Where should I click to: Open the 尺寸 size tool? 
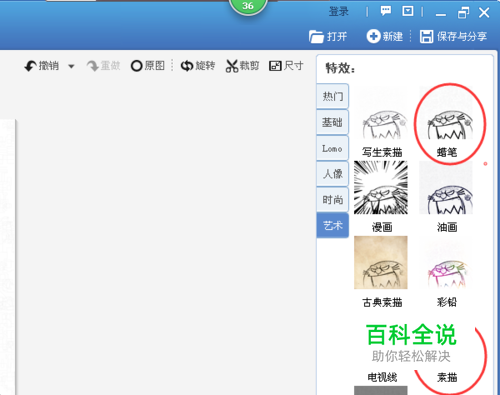[x=286, y=66]
